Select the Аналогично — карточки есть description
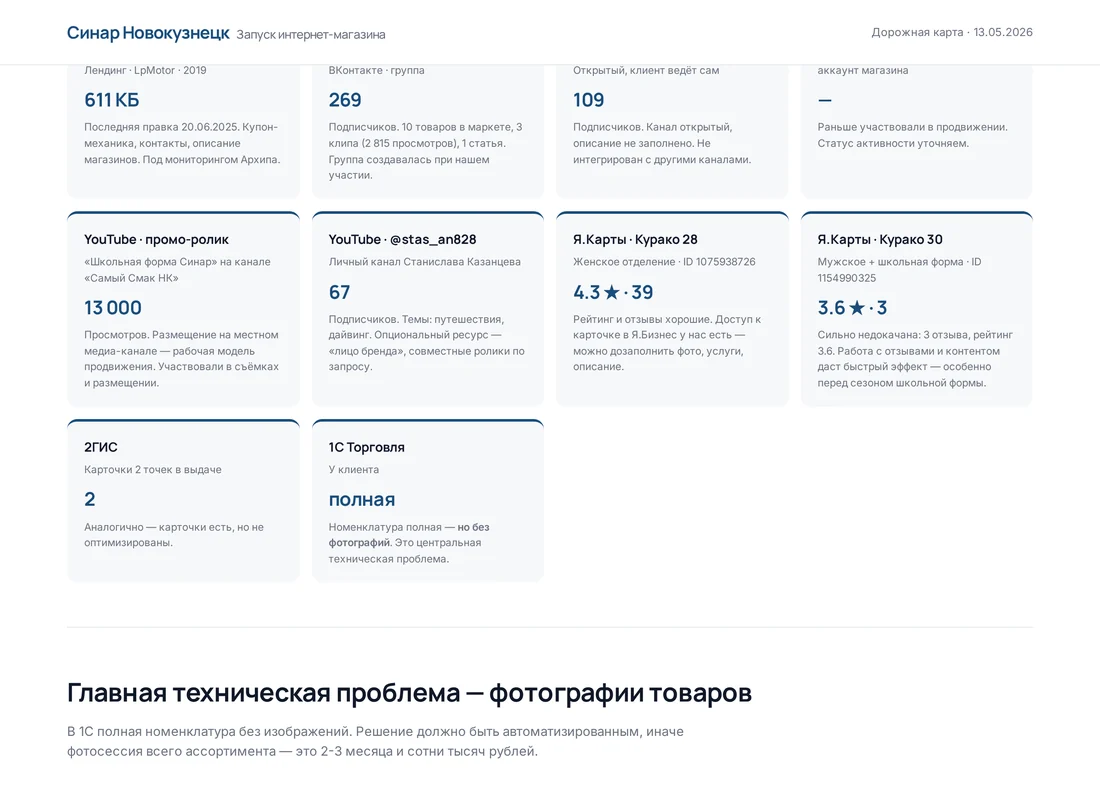This screenshot has height=790, width=1100. pyautogui.click(x=174, y=535)
